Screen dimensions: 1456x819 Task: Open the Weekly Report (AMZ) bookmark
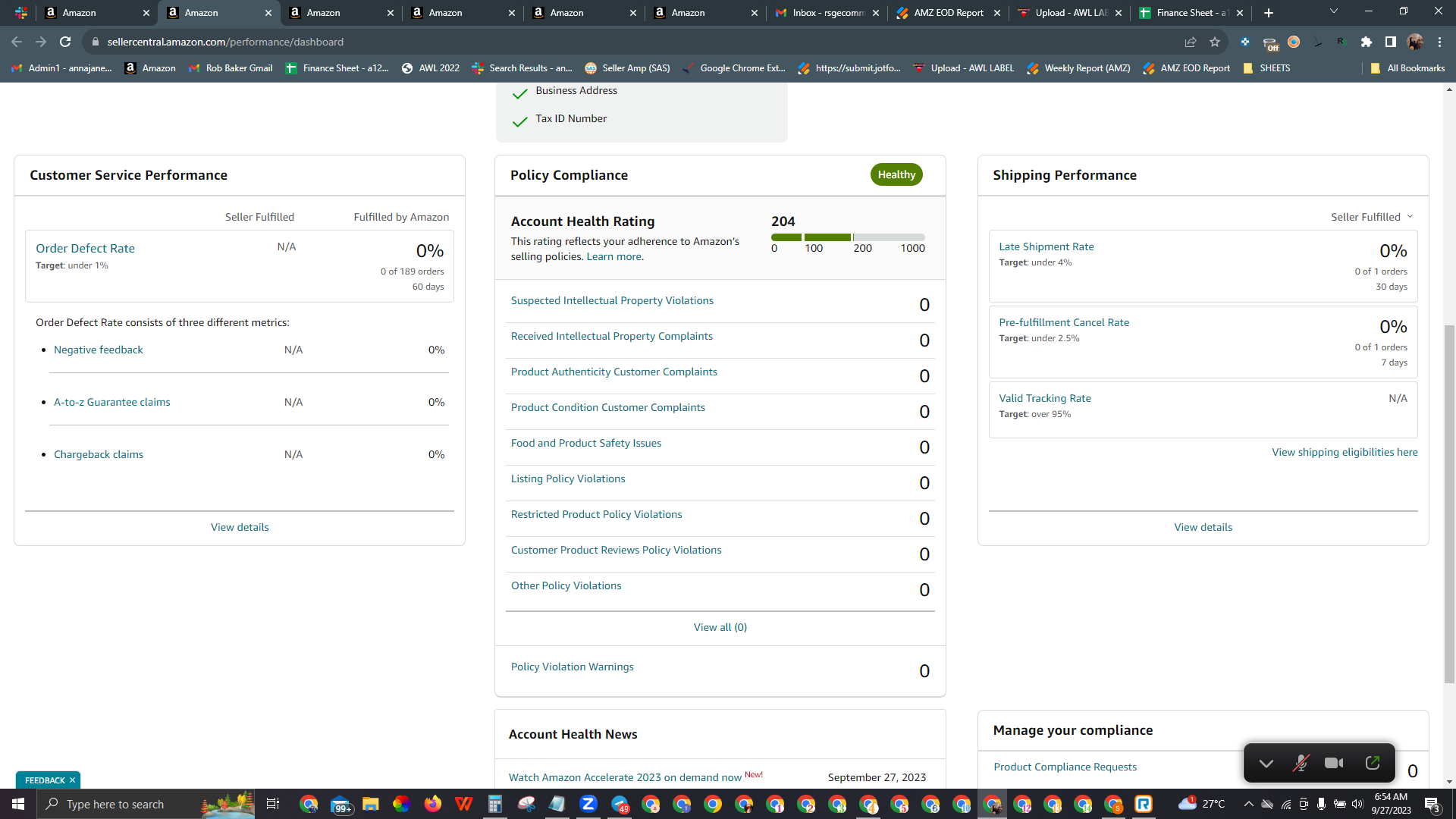(x=1078, y=68)
